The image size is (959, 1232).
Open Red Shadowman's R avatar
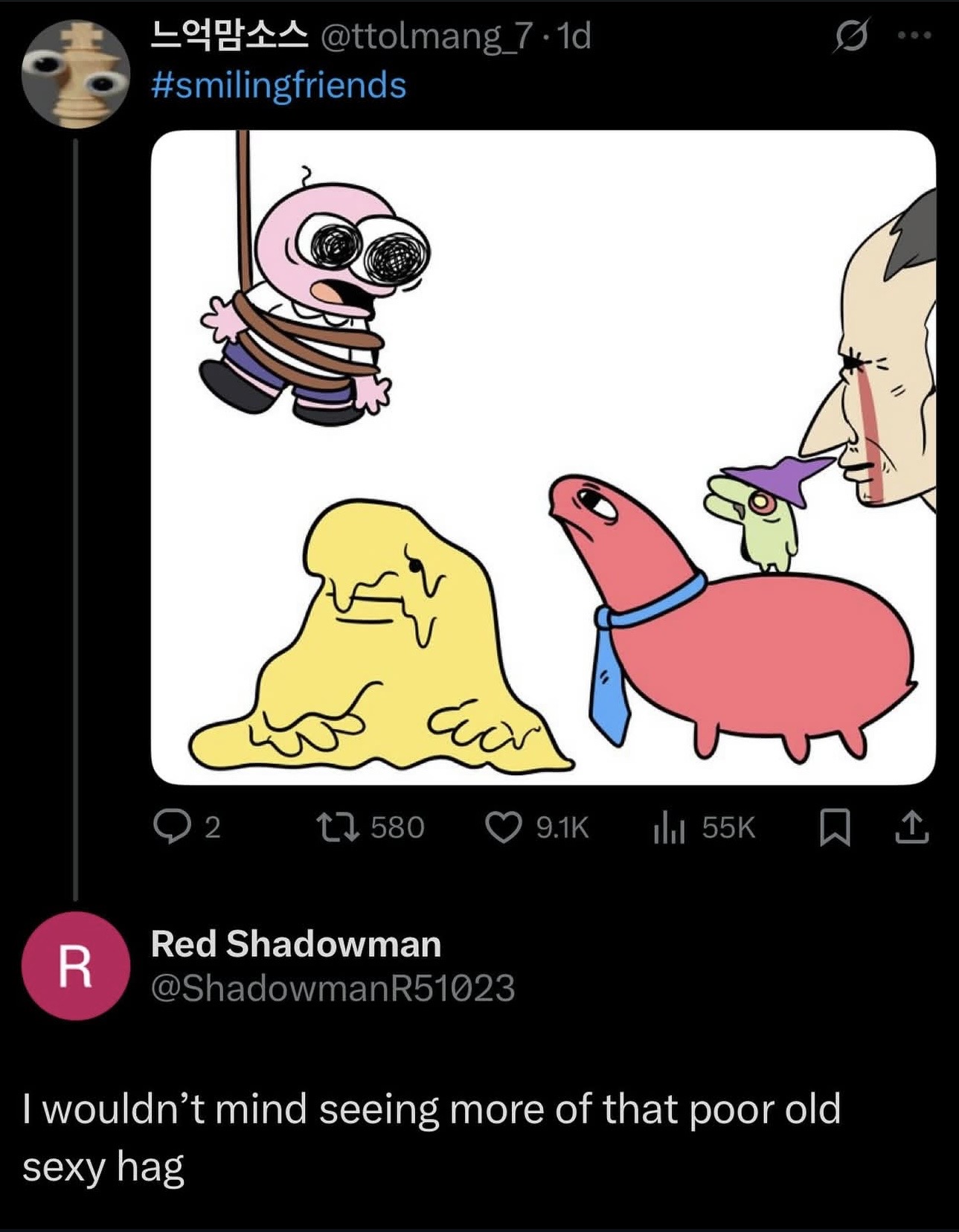pyautogui.click(x=75, y=966)
